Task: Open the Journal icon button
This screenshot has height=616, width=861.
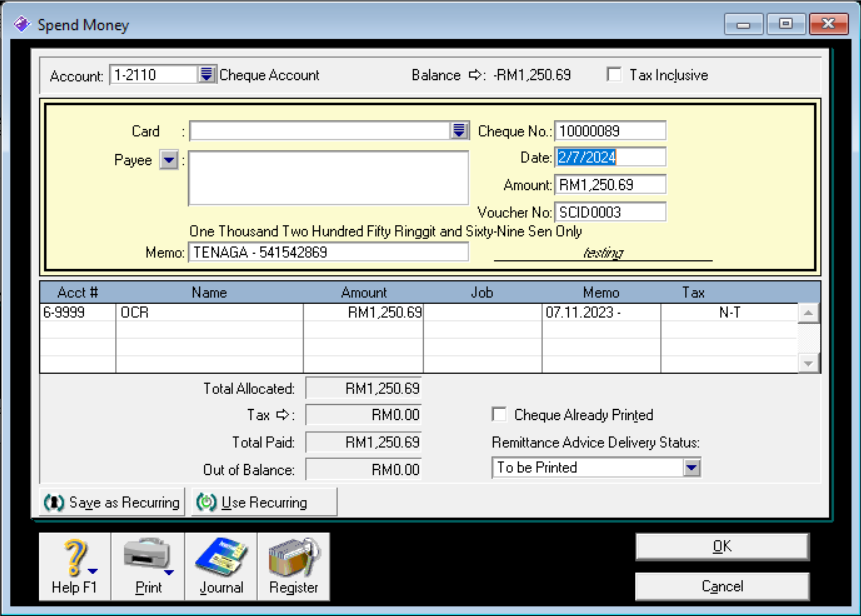Action: click(x=221, y=565)
